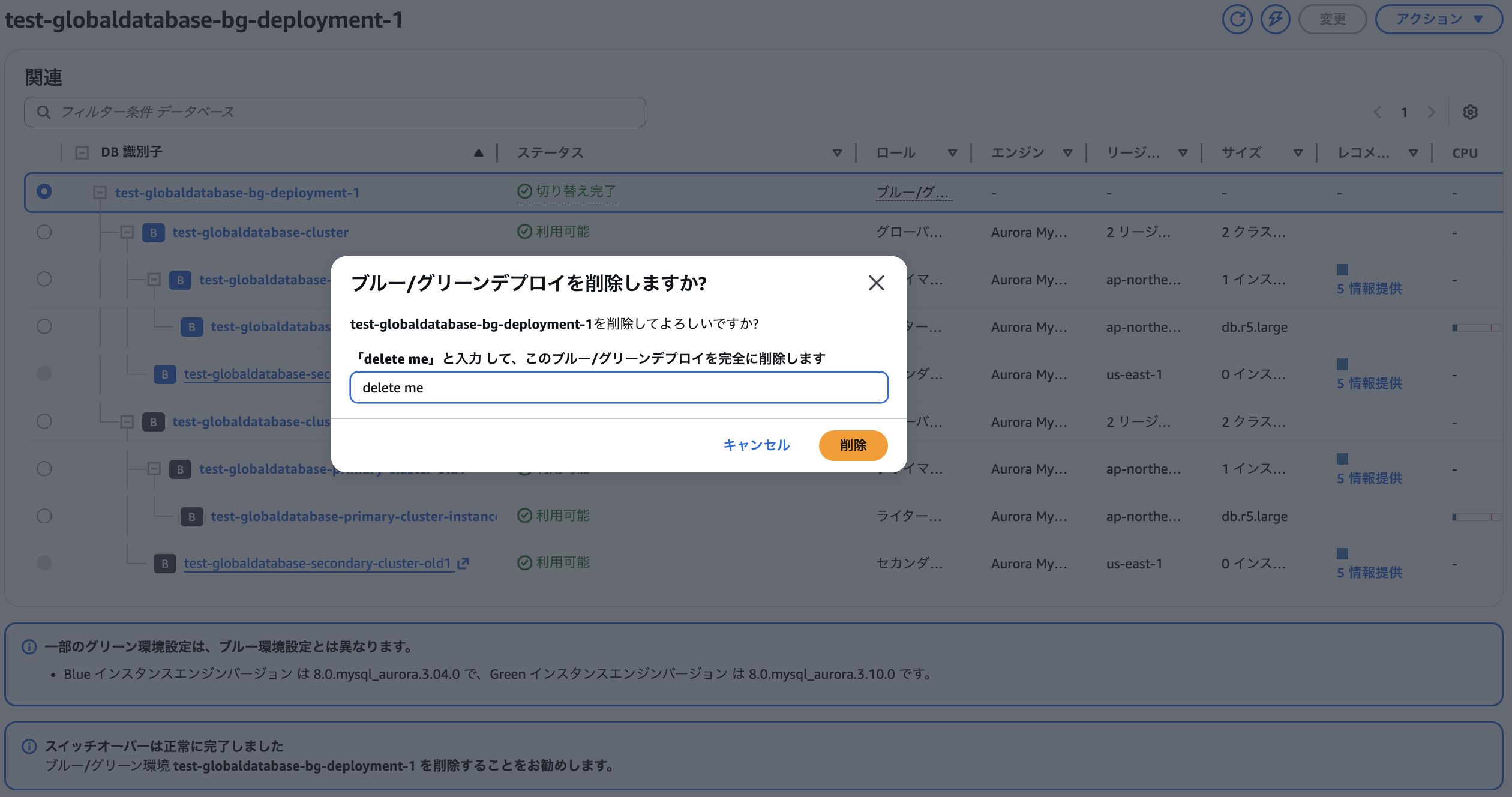Select radio for primary-cluster-instance row at bottom
1512x797 pixels.
coord(44,516)
